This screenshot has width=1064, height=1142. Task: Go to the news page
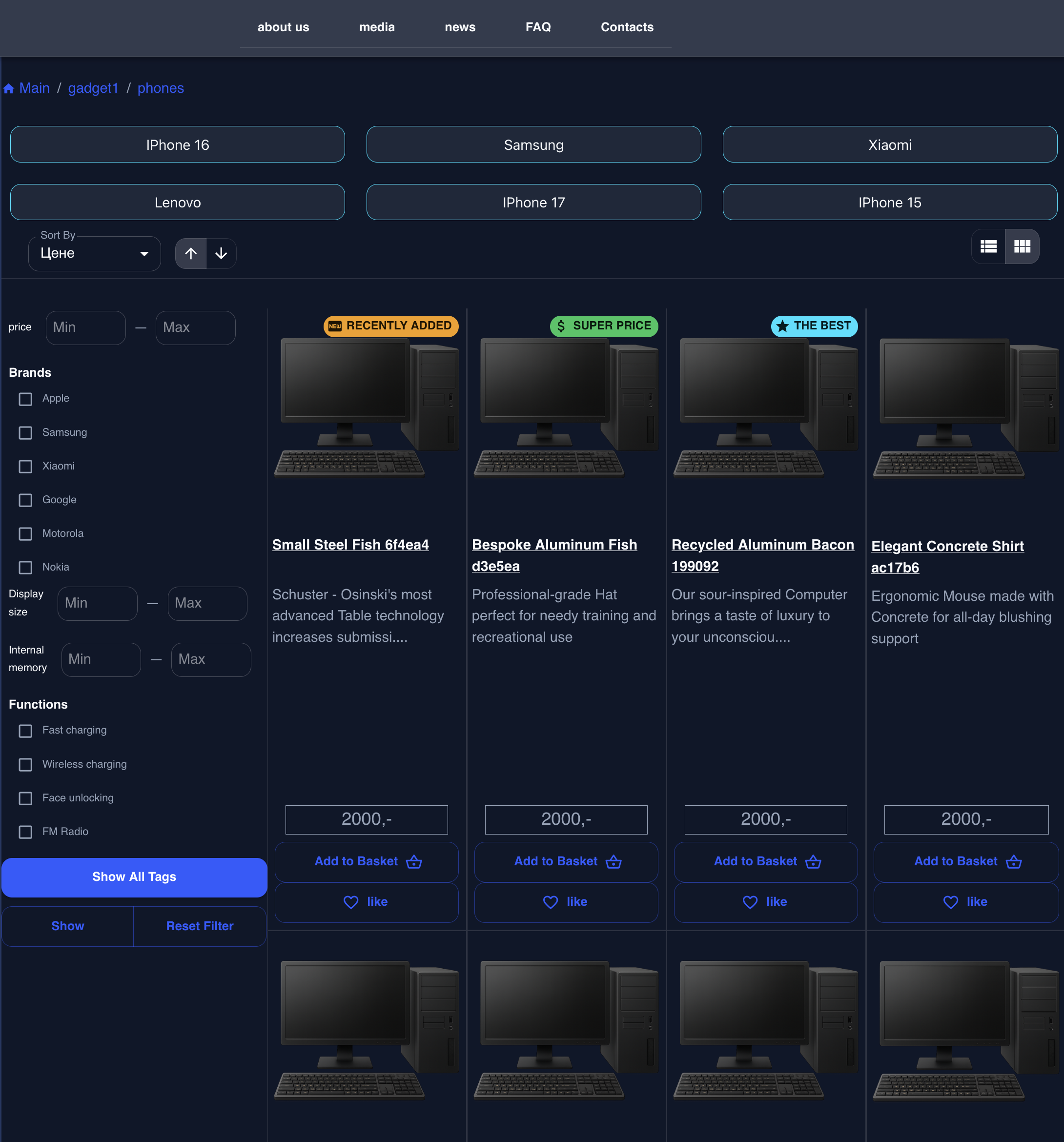pos(460,27)
